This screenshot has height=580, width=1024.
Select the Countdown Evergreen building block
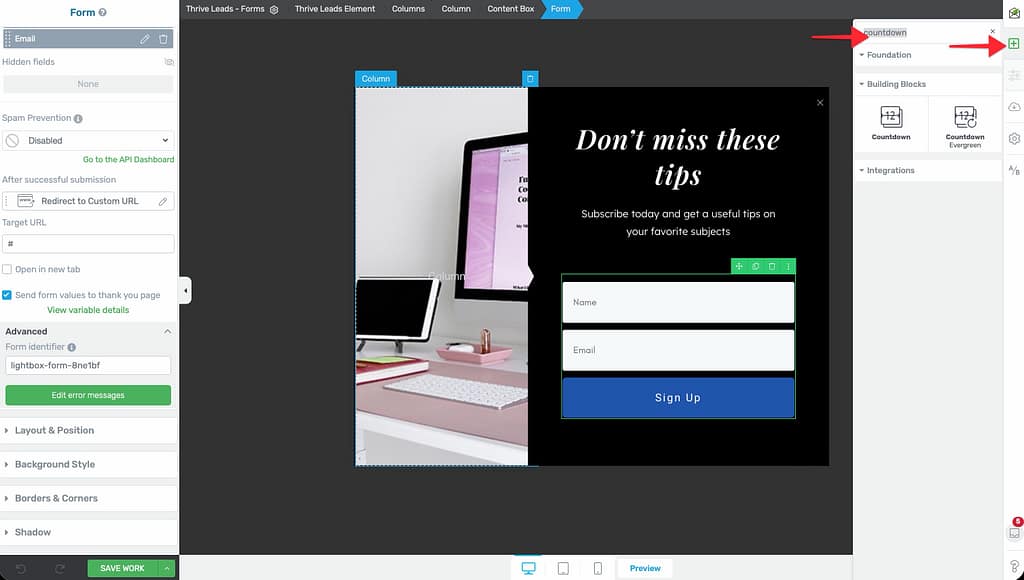[965, 124]
